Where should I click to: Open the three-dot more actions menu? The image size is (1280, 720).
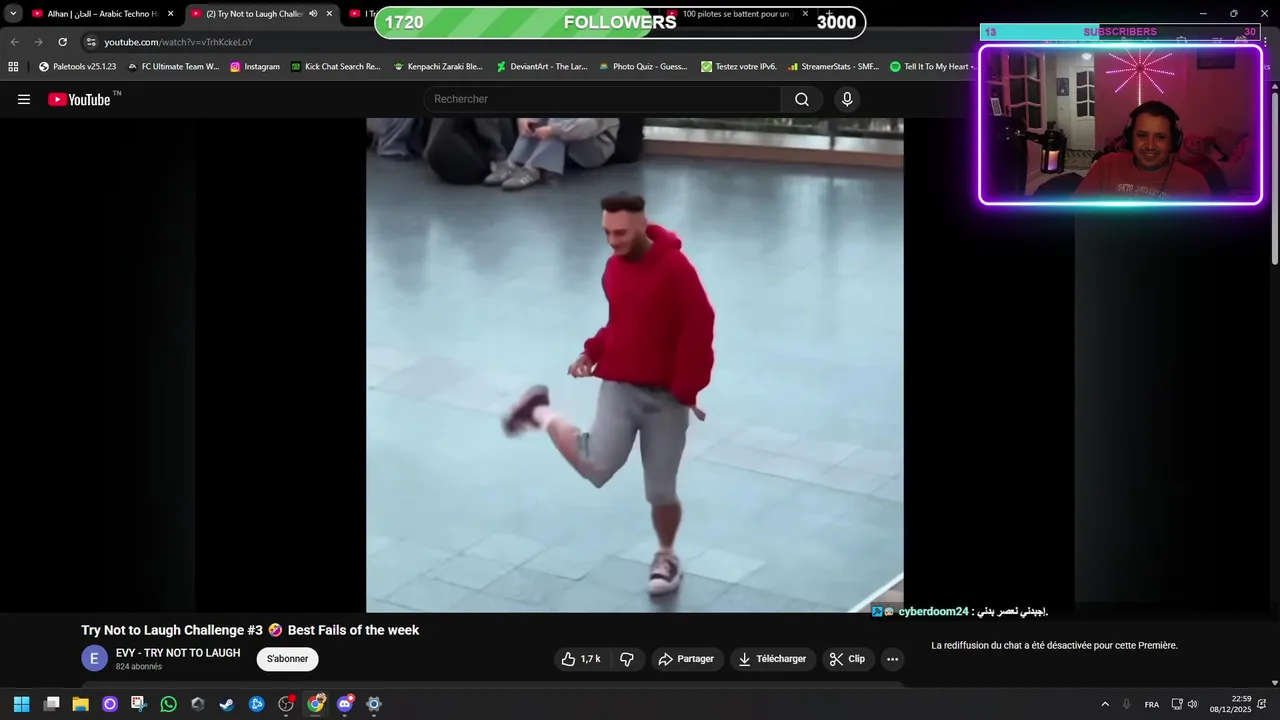[893, 659]
